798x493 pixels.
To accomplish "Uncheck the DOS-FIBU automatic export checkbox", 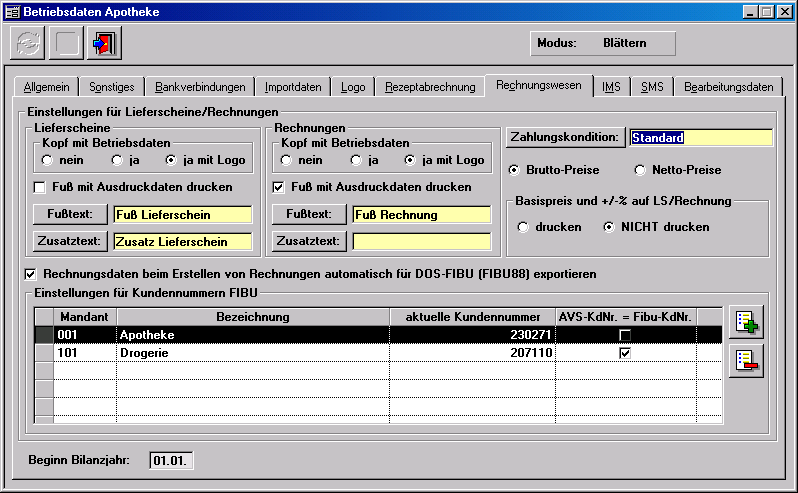I will click(31, 273).
